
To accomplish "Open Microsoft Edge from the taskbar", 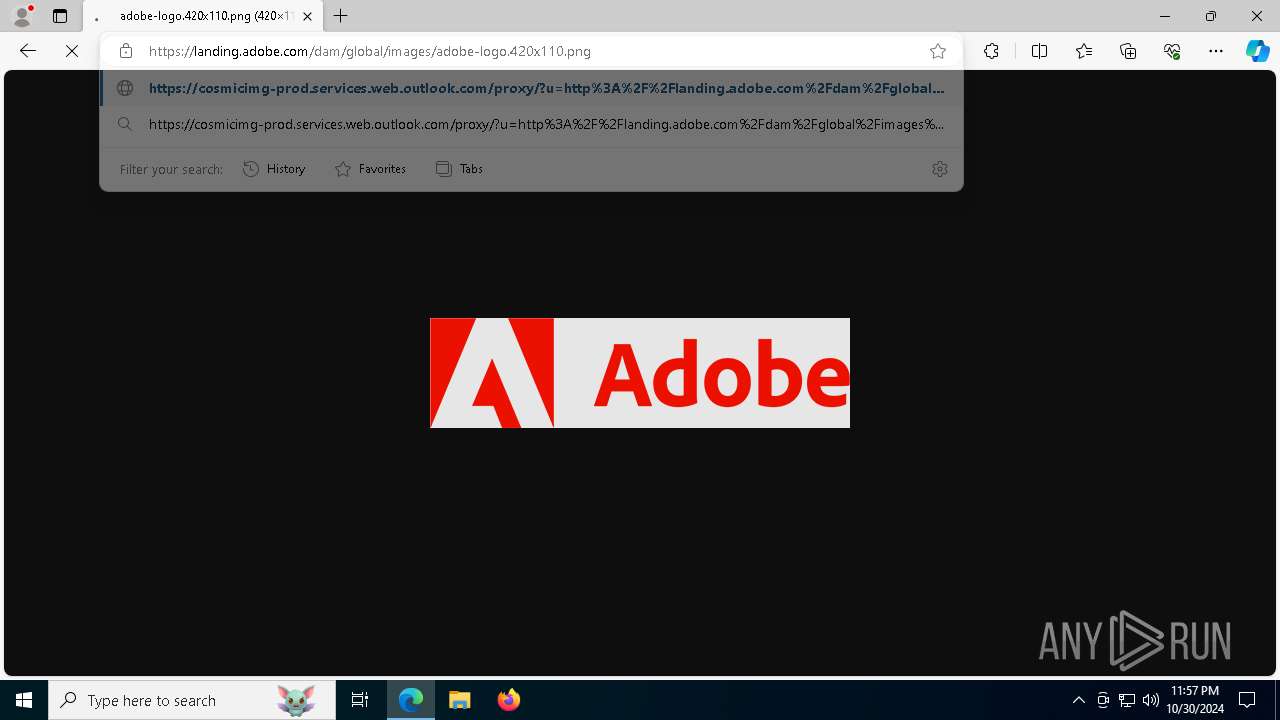I will point(411,700).
